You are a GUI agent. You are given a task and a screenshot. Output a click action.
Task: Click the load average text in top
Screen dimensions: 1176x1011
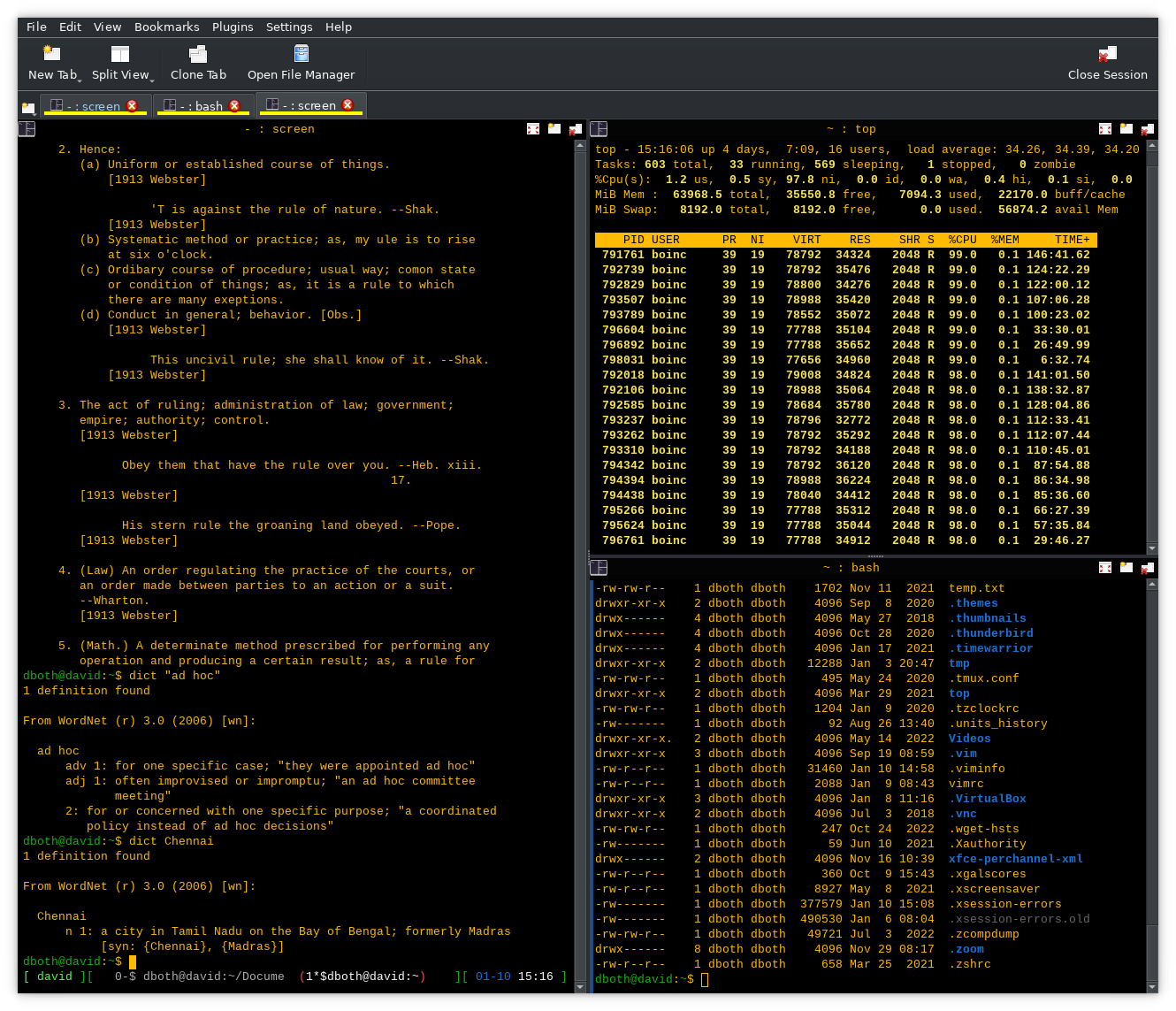(1023, 149)
